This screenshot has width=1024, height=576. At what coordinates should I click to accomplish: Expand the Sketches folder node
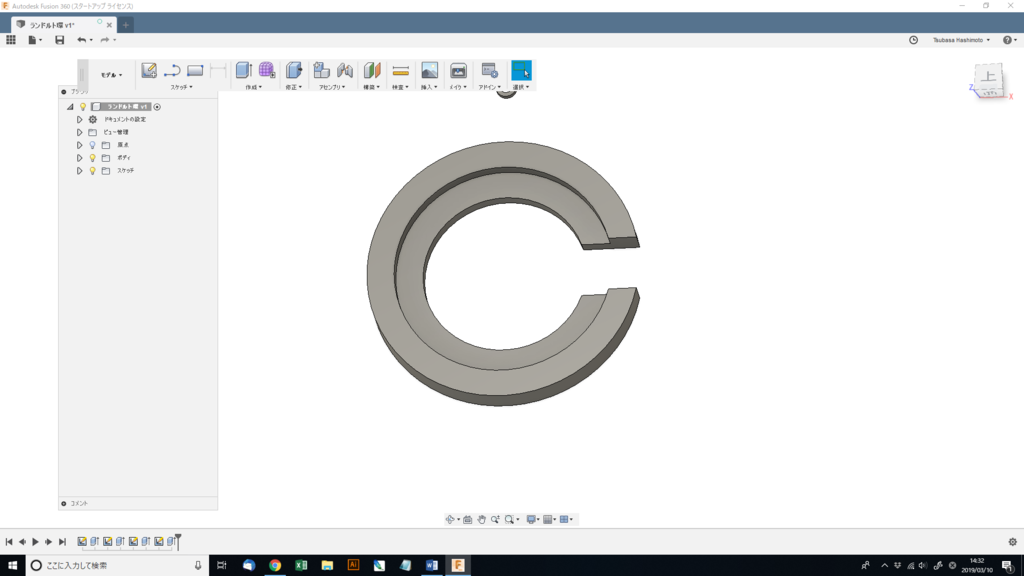click(x=80, y=171)
